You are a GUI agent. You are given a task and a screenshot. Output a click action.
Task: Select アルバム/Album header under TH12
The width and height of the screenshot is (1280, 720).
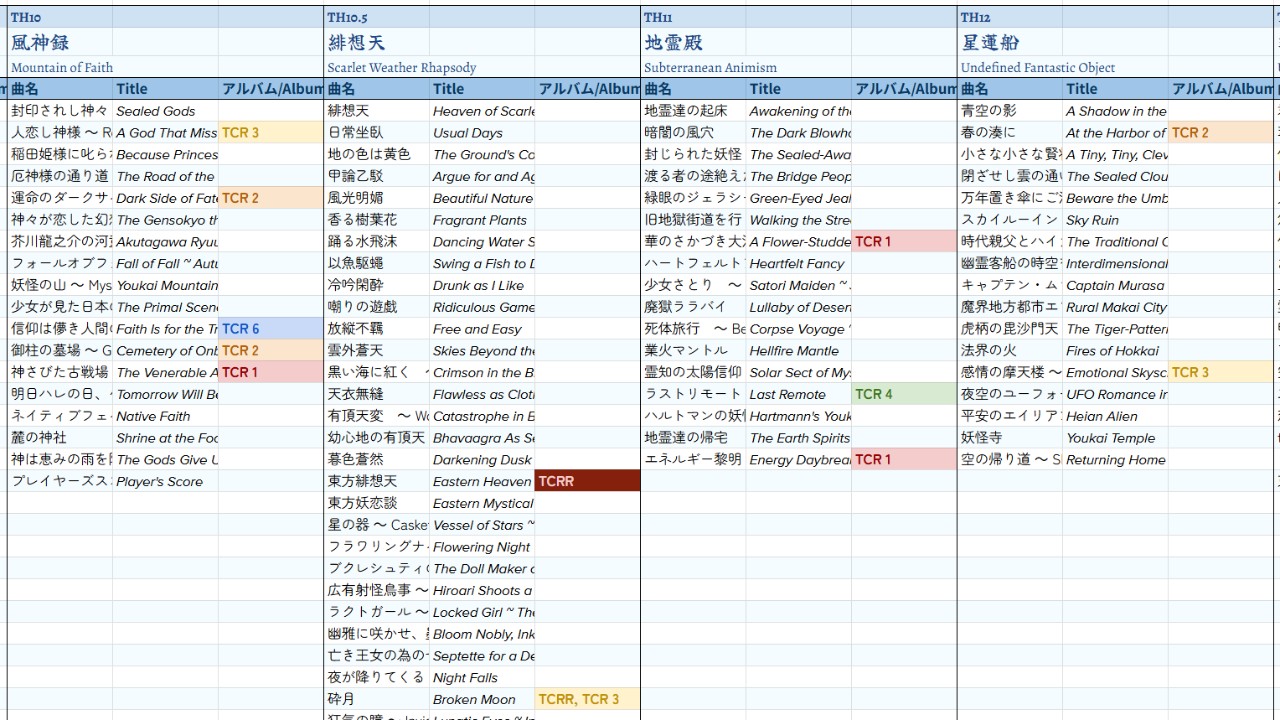(1222, 89)
